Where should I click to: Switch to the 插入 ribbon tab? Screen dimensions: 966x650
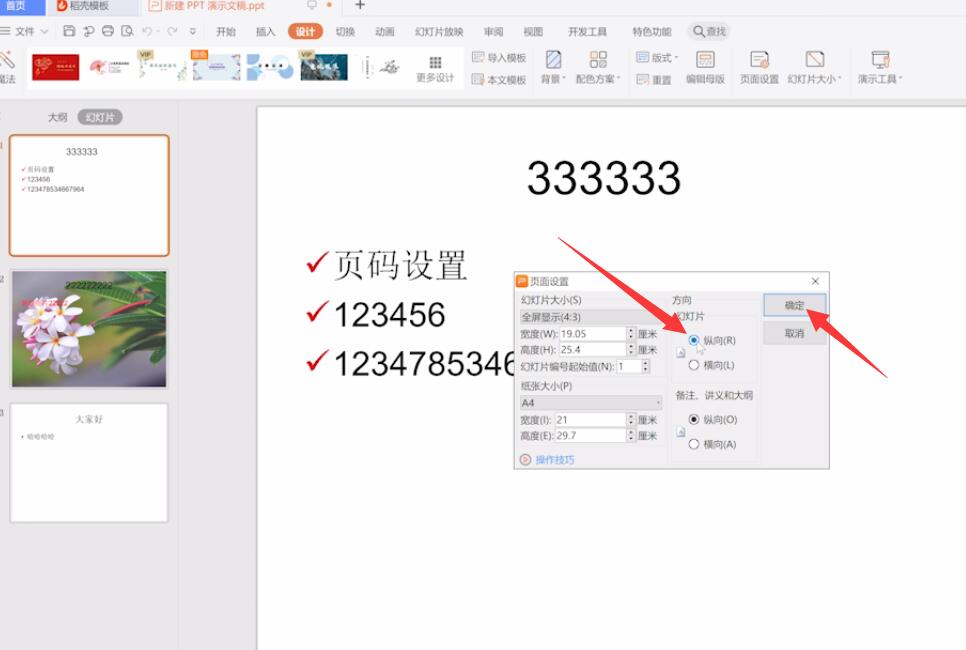(x=266, y=31)
